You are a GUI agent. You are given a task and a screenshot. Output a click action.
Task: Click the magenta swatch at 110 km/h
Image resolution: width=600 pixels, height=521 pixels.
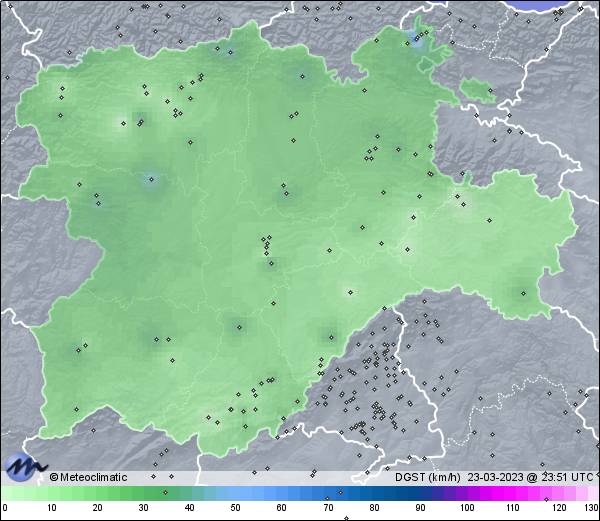pyautogui.click(x=512, y=493)
